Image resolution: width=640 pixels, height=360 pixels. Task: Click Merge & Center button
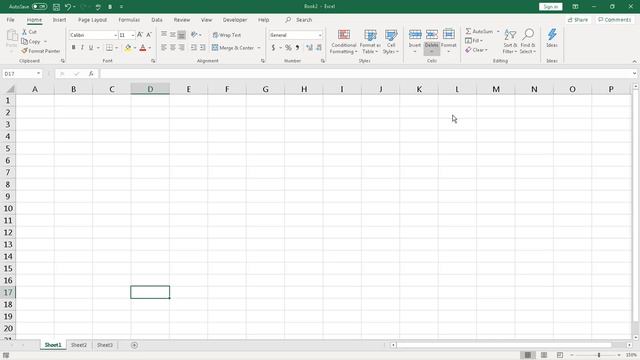click(x=233, y=48)
